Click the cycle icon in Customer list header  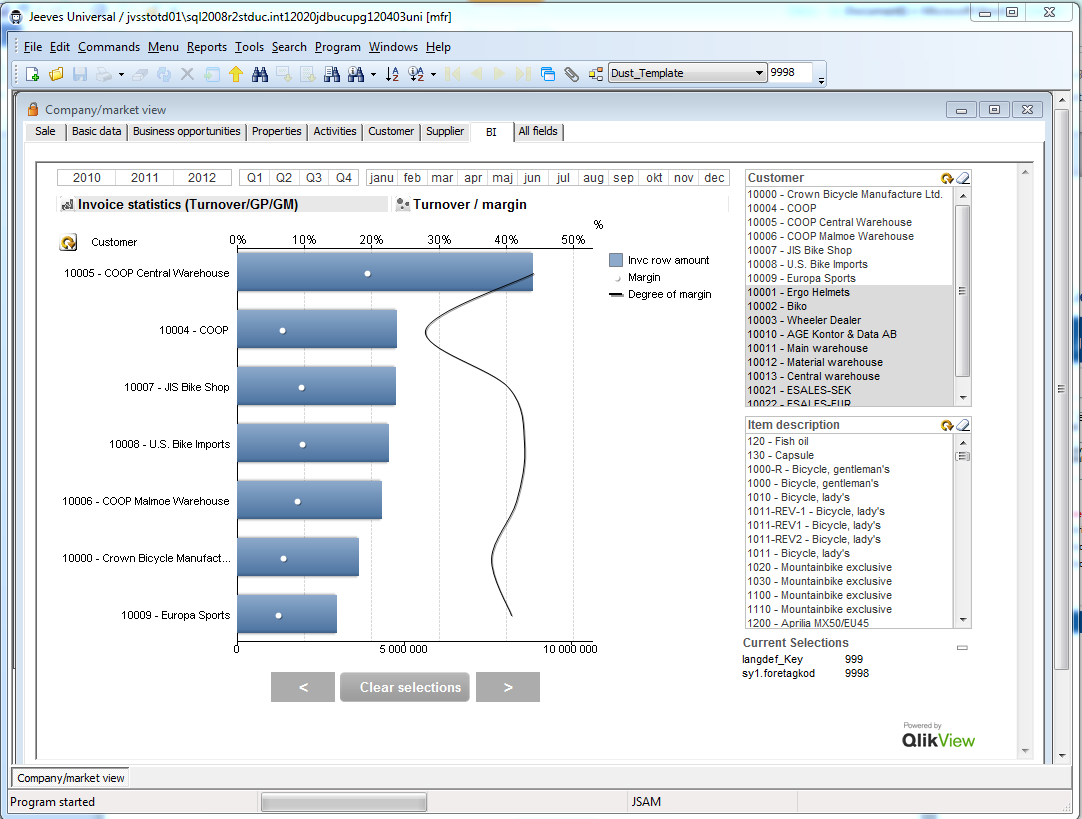[947, 178]
